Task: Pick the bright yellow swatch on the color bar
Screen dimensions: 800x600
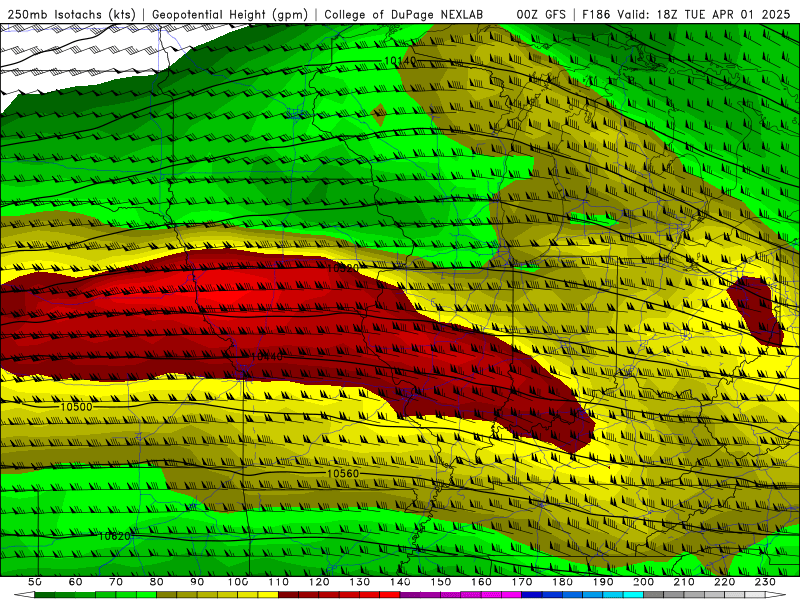Action: pos(268,595)
